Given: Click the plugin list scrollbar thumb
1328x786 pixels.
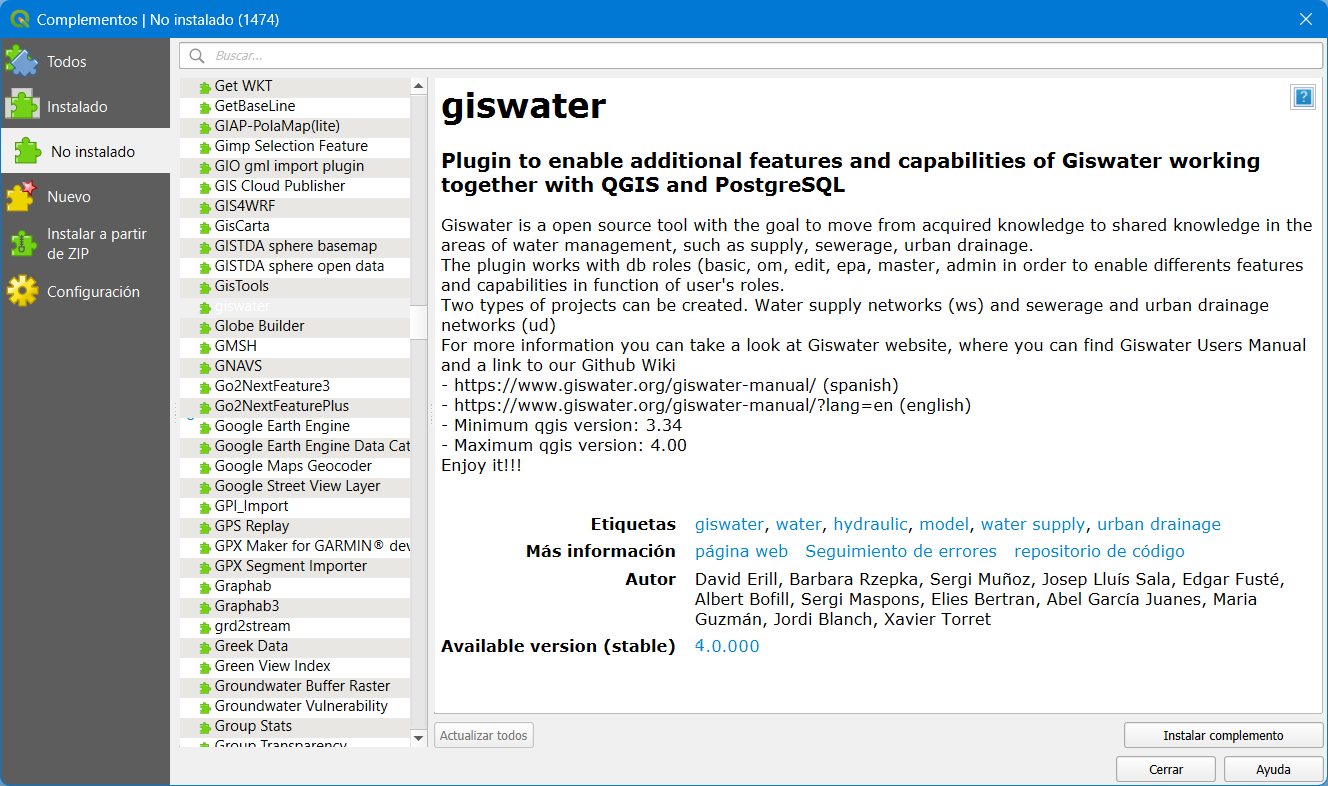Looking at the screenshot, I should coord(419,320).
